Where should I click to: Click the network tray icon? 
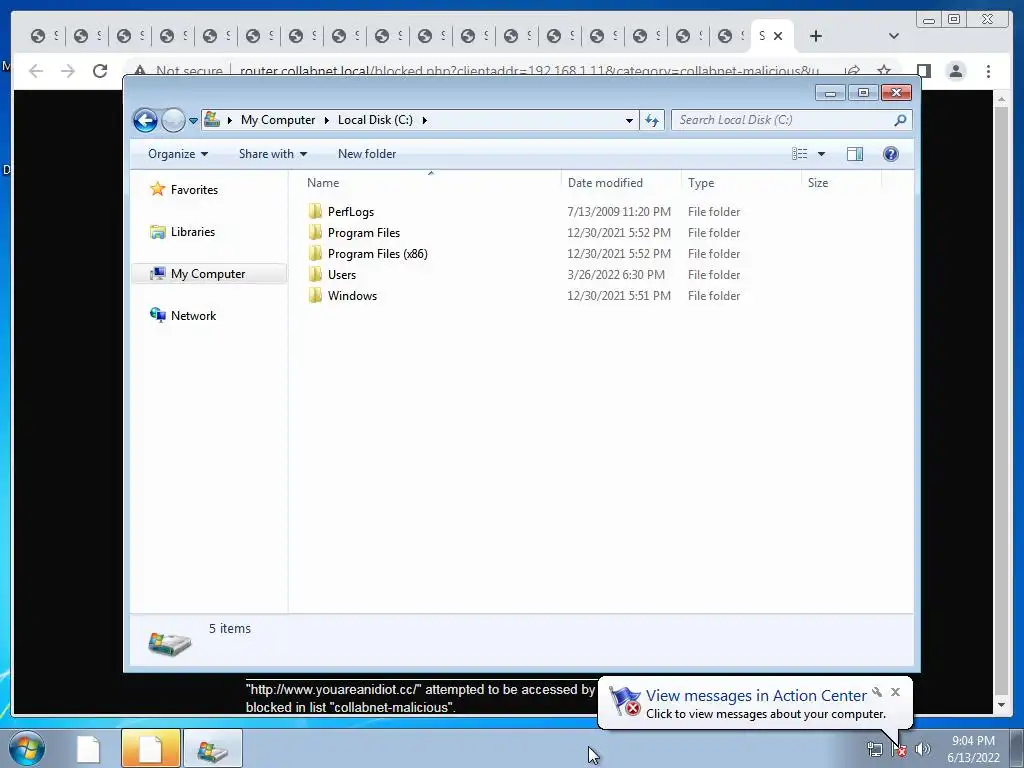(x=874, y=749)
